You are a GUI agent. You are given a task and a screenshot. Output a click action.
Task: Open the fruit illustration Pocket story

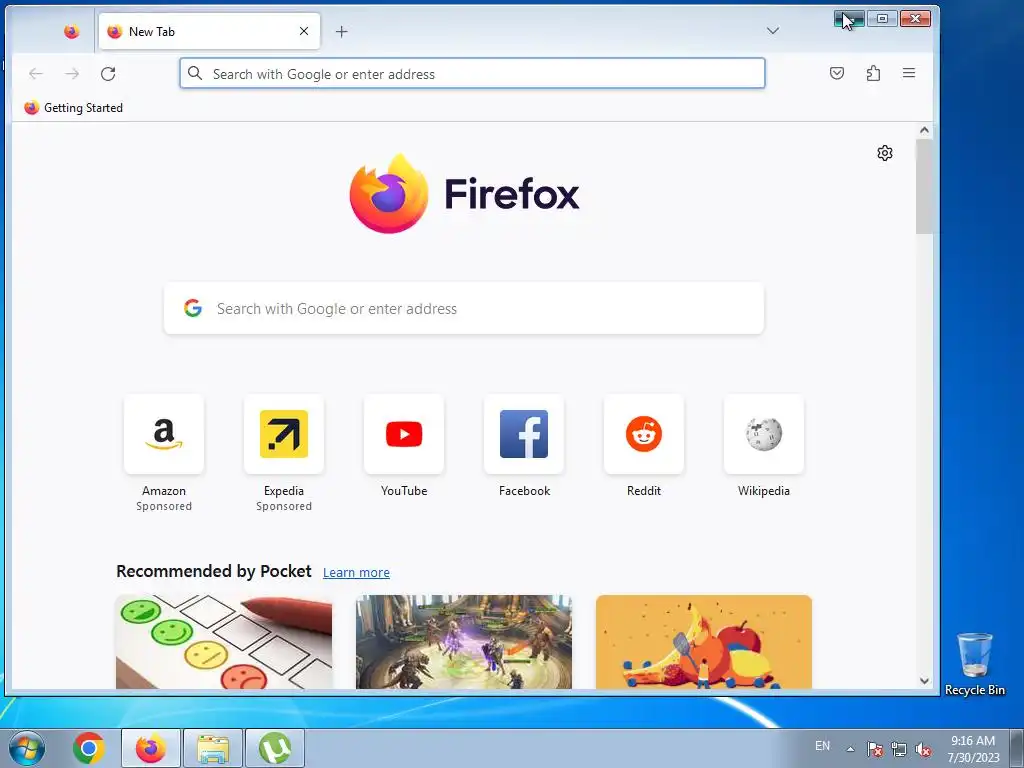[704, 642]
